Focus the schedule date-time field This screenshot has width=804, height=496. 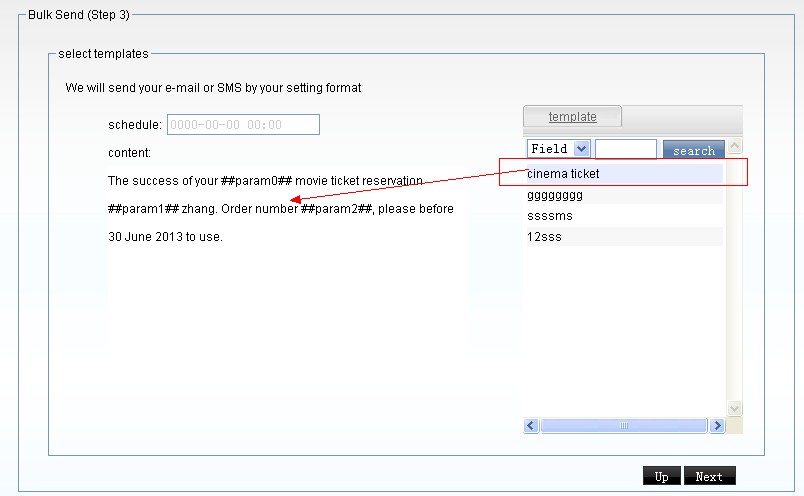point(243,125)
